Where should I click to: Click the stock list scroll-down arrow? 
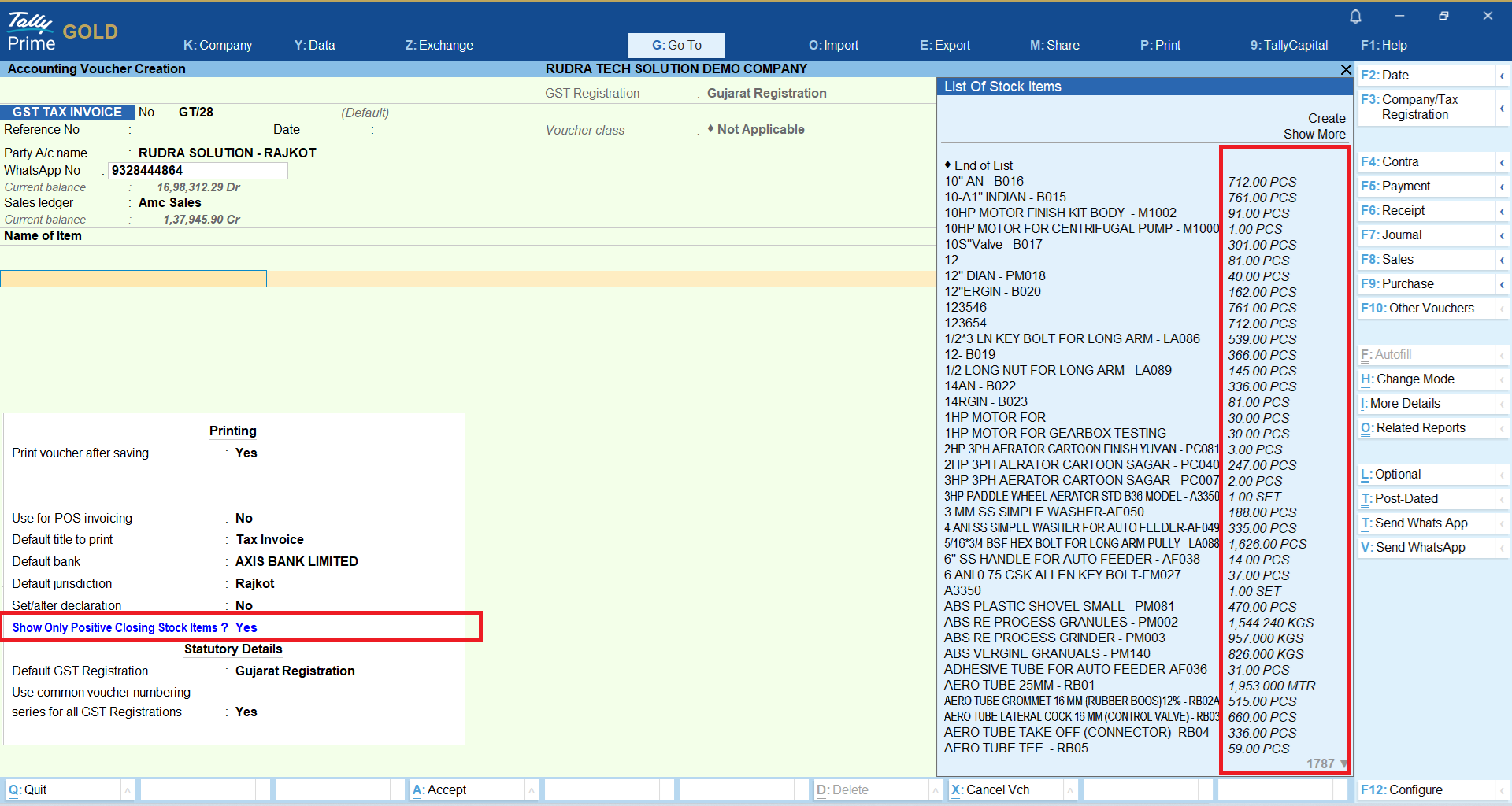1343,763
